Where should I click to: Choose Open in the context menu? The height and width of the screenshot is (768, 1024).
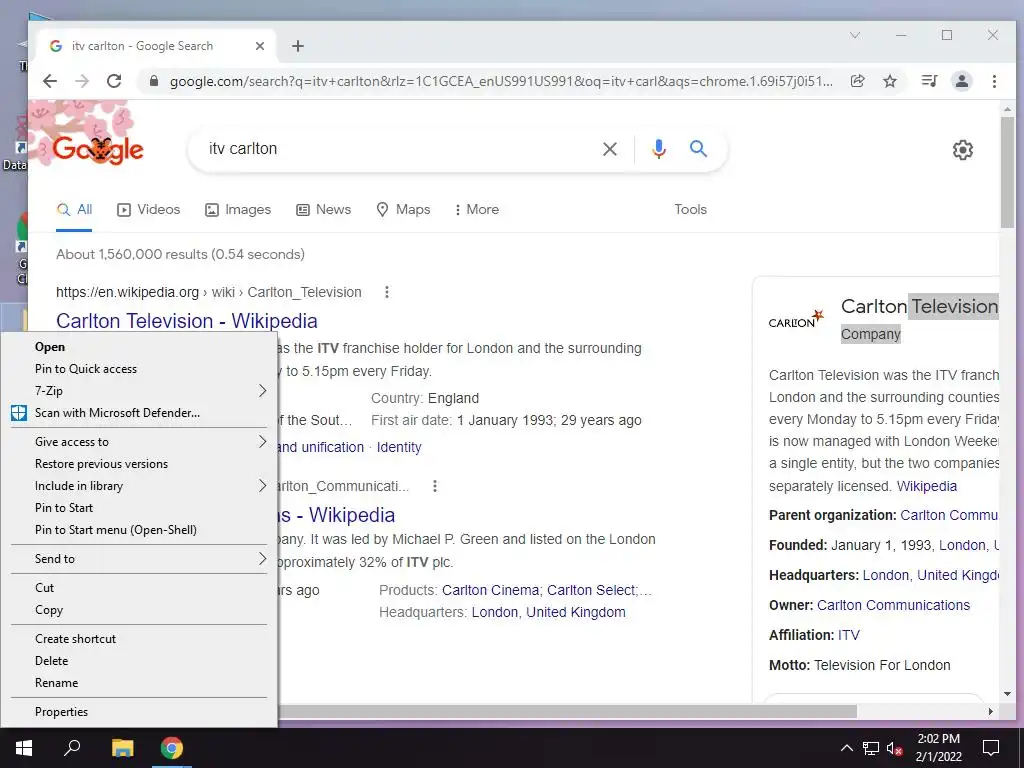tap(138, 347)
